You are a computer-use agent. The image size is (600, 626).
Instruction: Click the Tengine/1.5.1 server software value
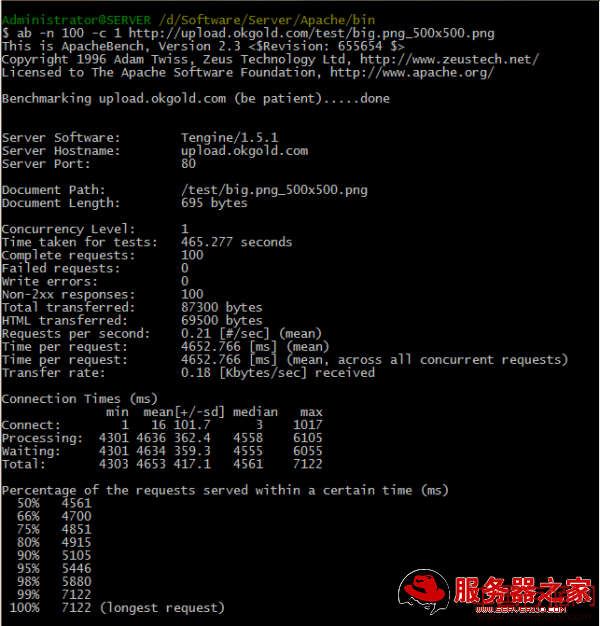[x=230, y=138]
